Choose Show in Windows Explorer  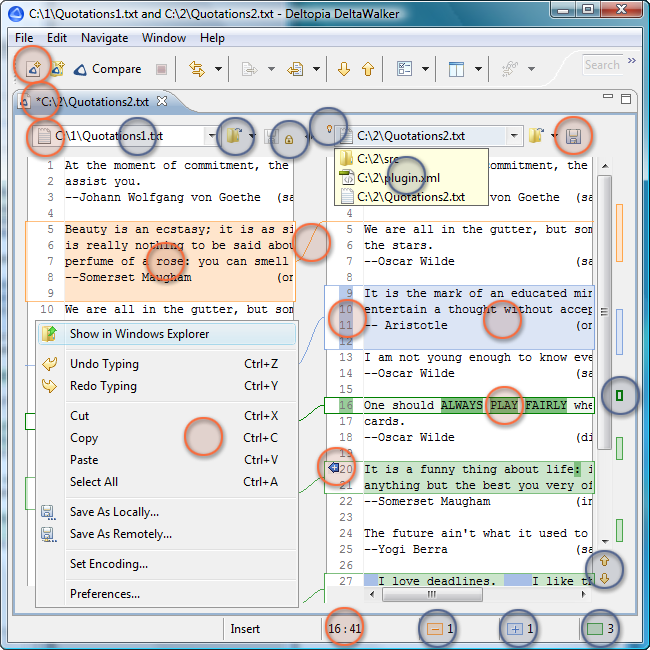pos(167,334)
